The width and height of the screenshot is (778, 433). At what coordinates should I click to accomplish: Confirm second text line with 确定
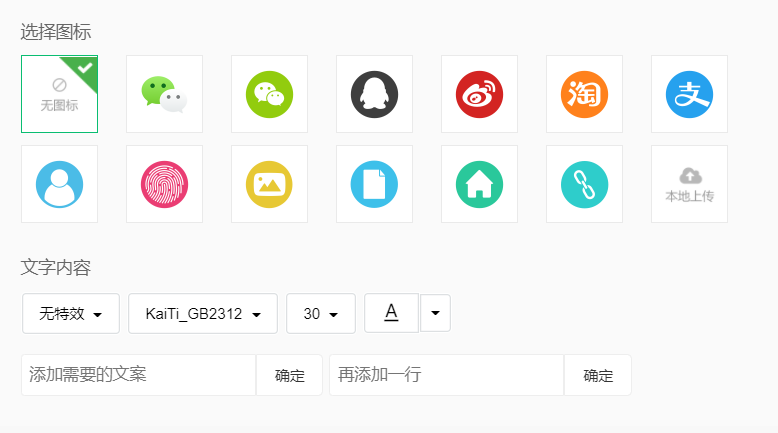click(598, 375)
